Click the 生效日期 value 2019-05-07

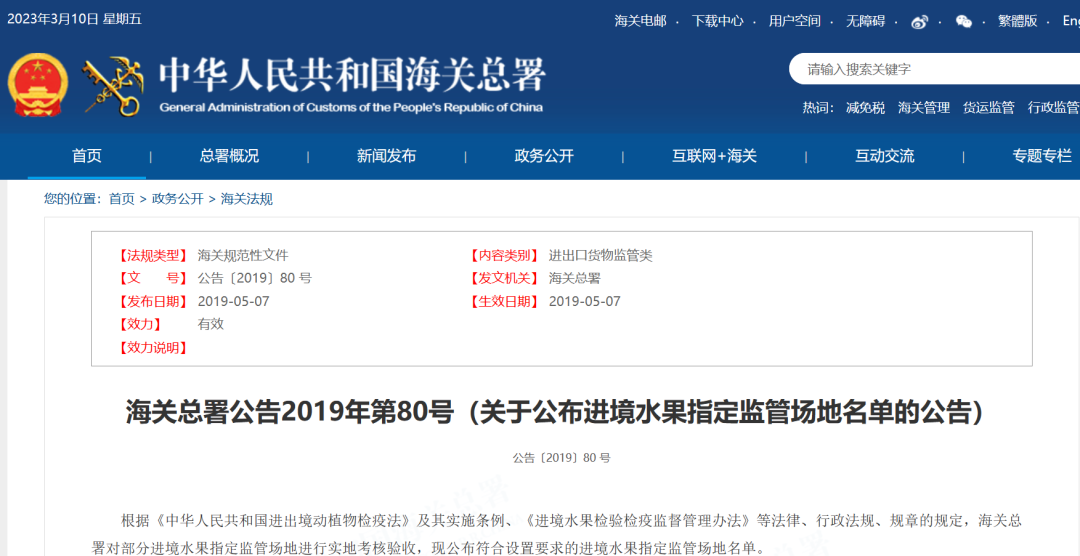[x=585, y=301]
